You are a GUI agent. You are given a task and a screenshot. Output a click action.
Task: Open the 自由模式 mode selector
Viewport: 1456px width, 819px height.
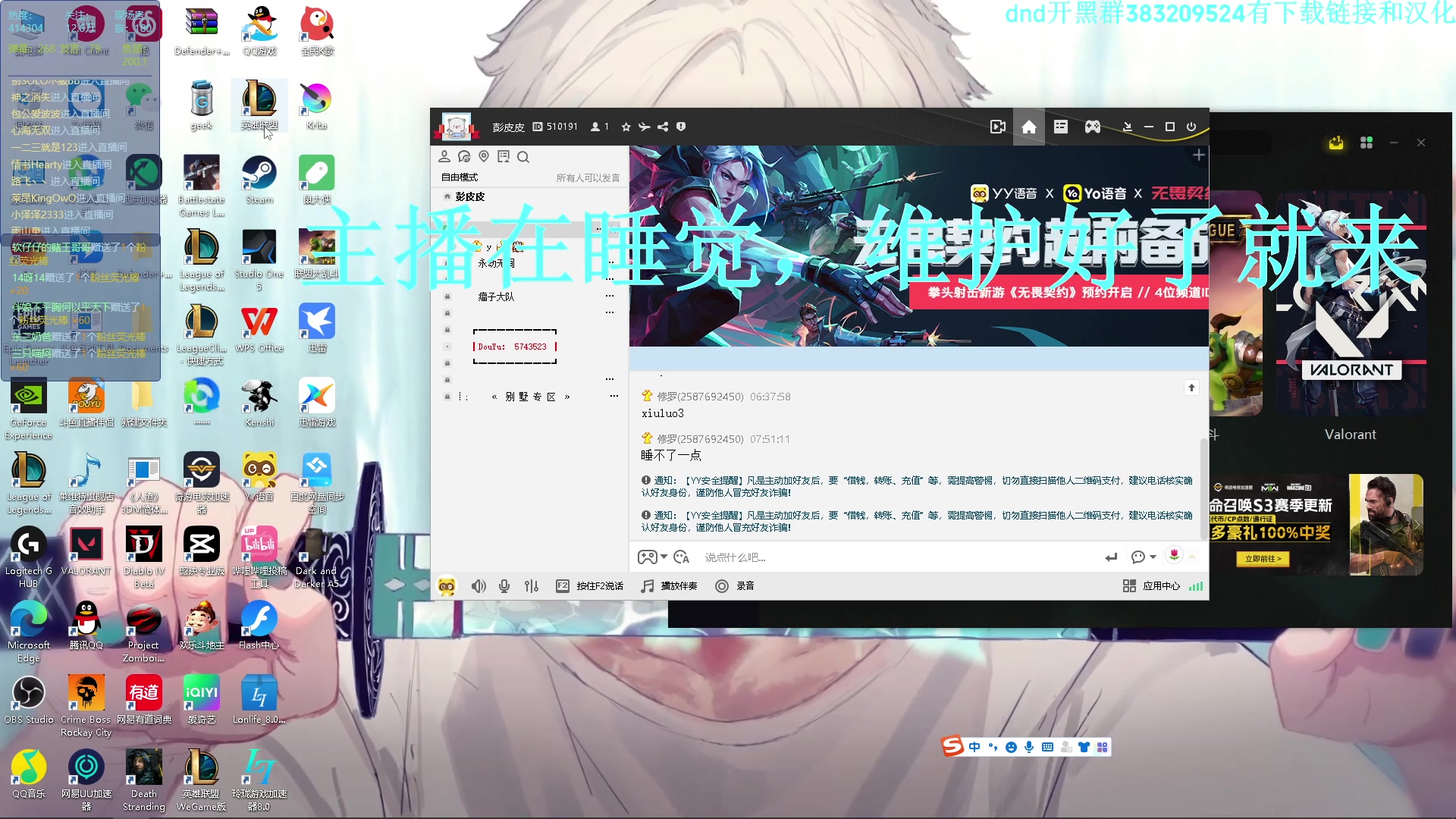pyautogui.click(x=460, y=177)
